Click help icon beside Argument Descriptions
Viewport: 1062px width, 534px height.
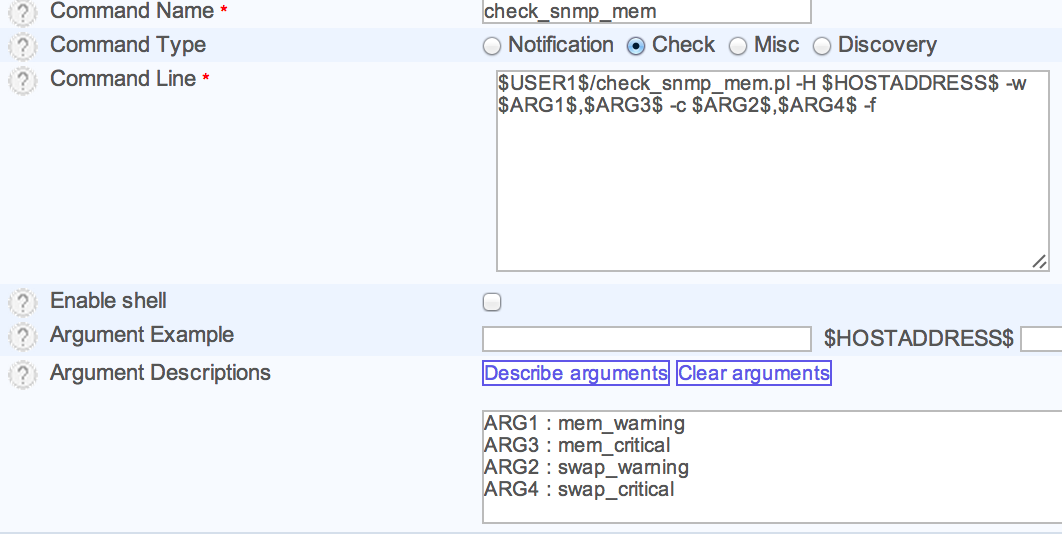(22, 374)
